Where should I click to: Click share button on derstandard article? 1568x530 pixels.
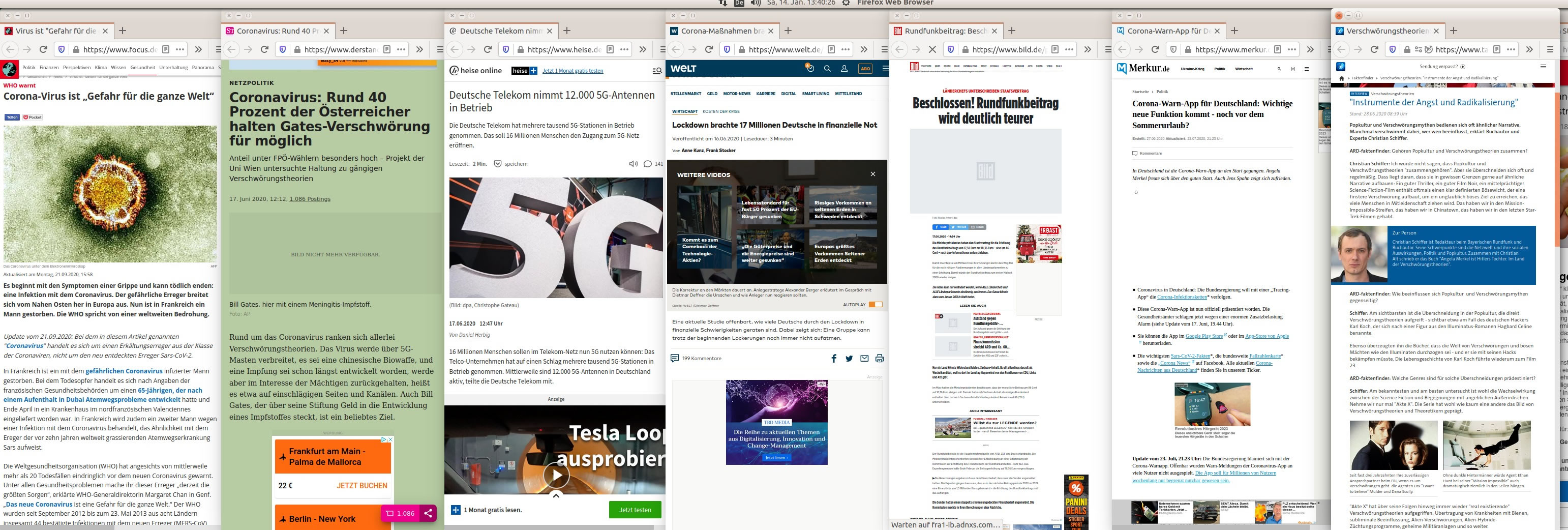pyautogui.click(x=429, y=513)
